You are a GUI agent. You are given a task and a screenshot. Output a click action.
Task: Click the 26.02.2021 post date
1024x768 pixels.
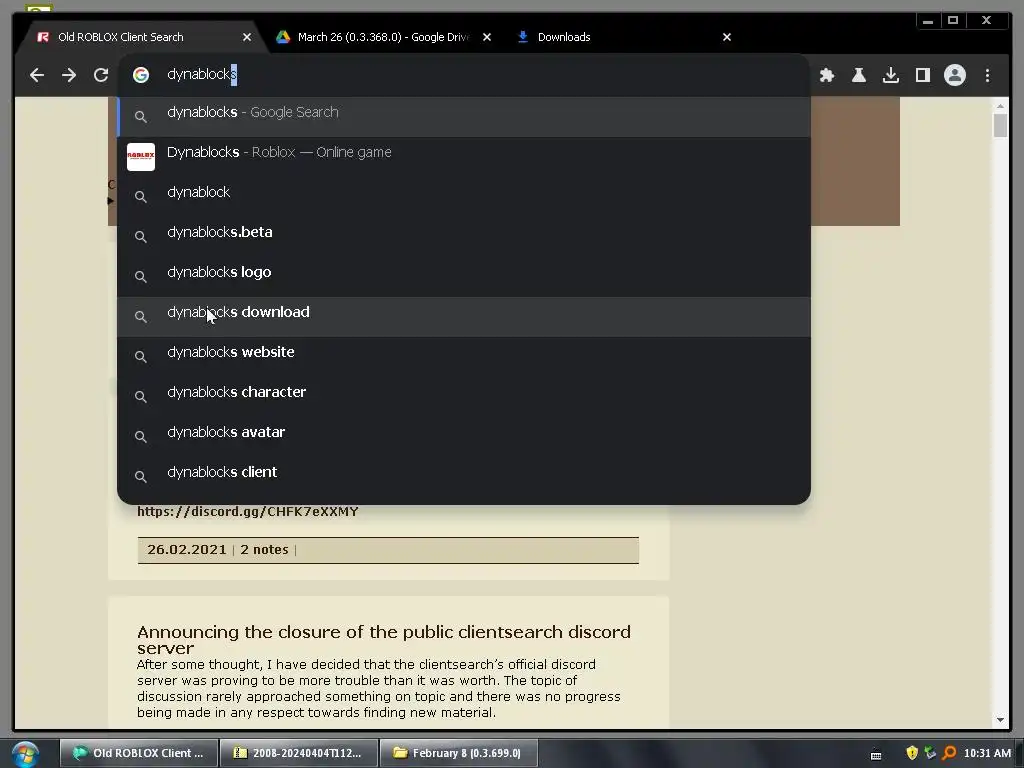187,550
